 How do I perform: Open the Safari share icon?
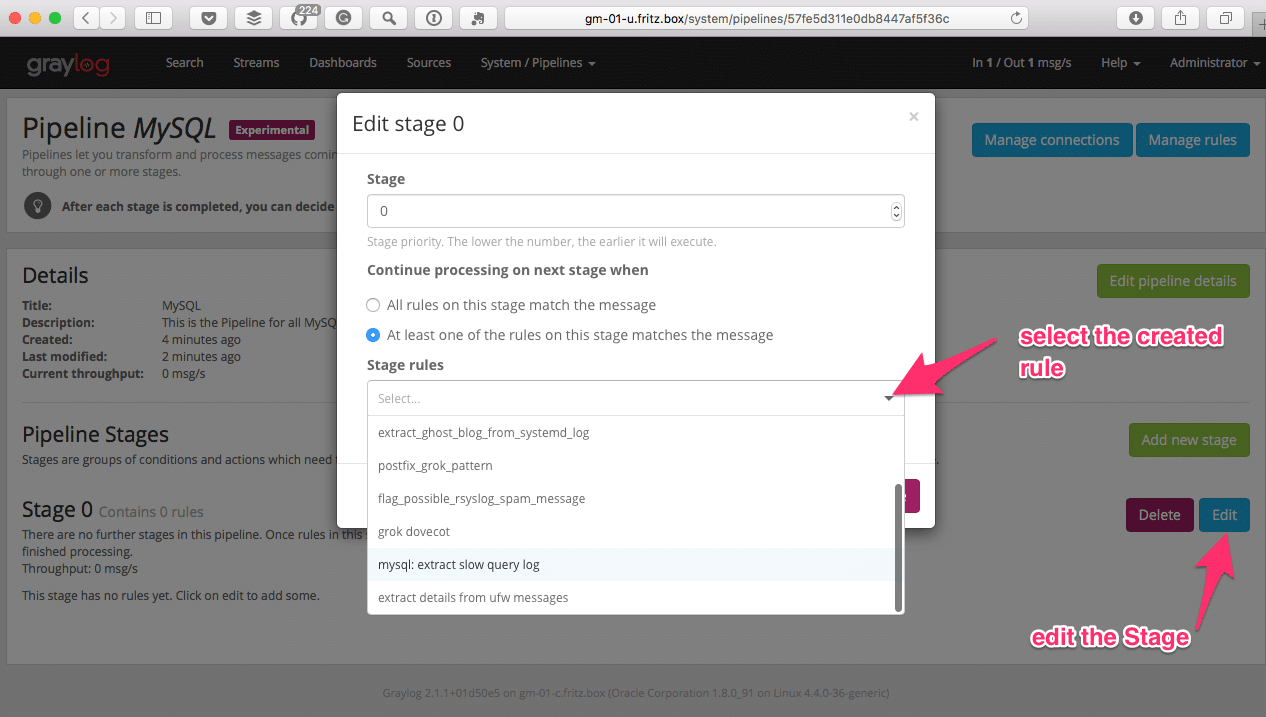click(x=1180, y=18)
